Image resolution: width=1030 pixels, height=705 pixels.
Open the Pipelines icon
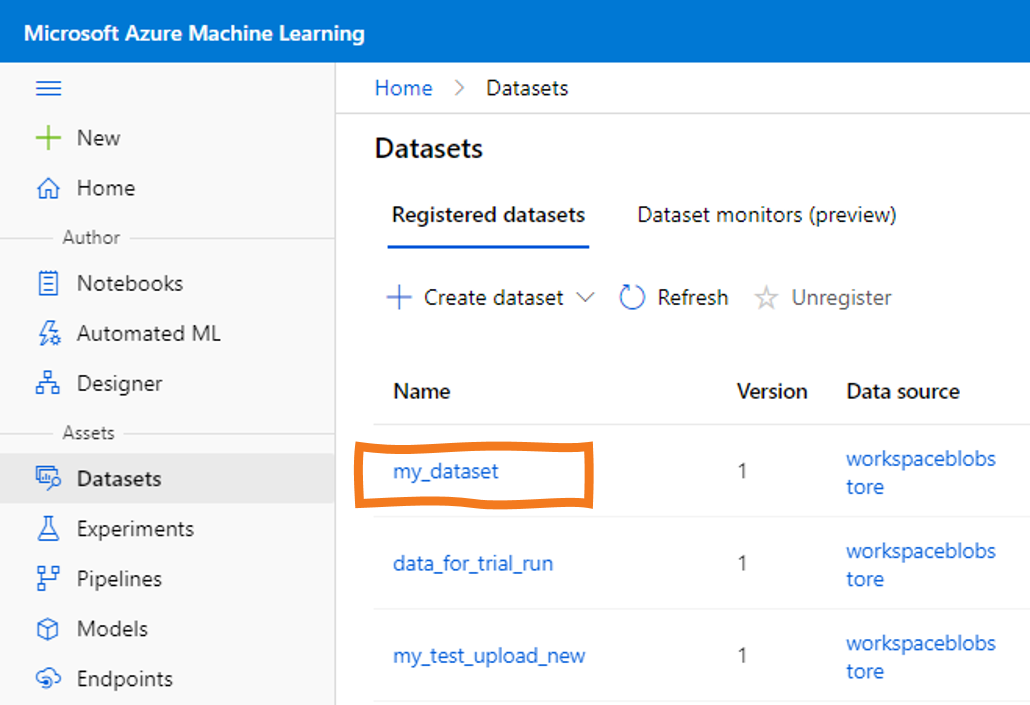48,579
